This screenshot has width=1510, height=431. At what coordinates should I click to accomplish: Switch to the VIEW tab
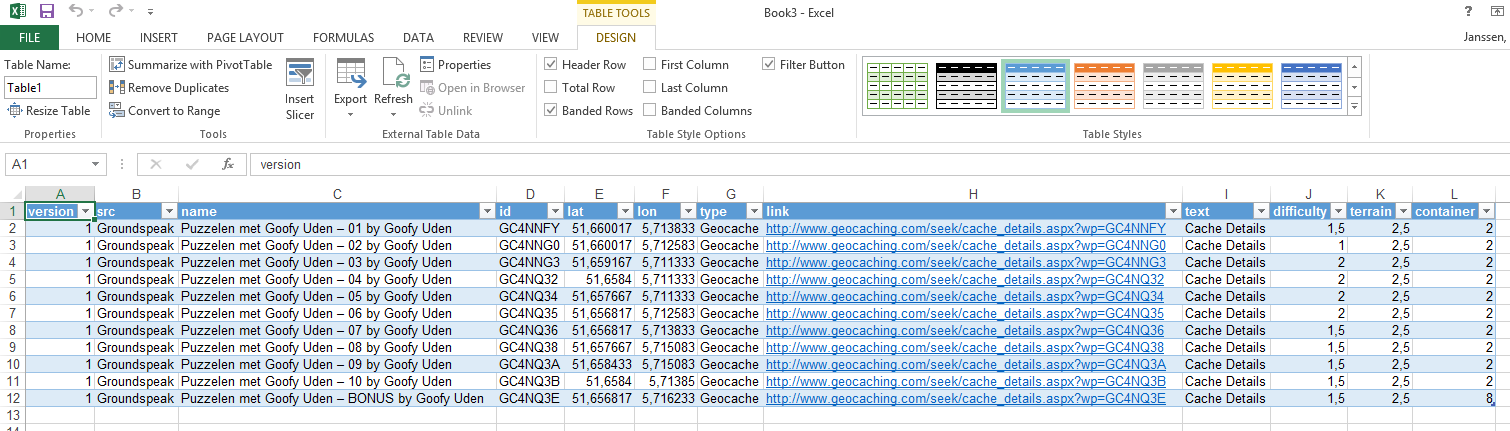(545, 38)
